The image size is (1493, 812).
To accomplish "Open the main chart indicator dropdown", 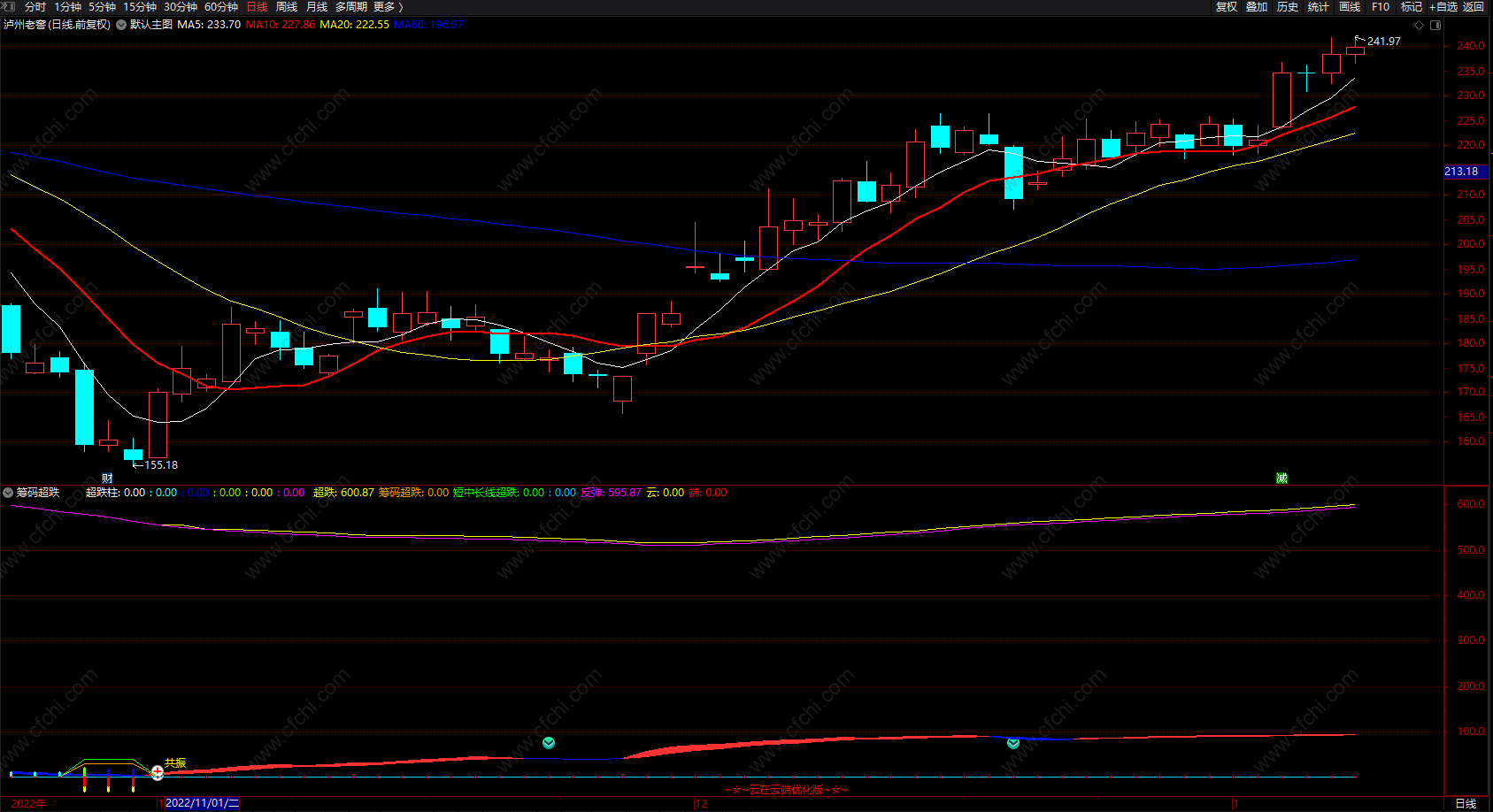I will [x=121, y=25].
